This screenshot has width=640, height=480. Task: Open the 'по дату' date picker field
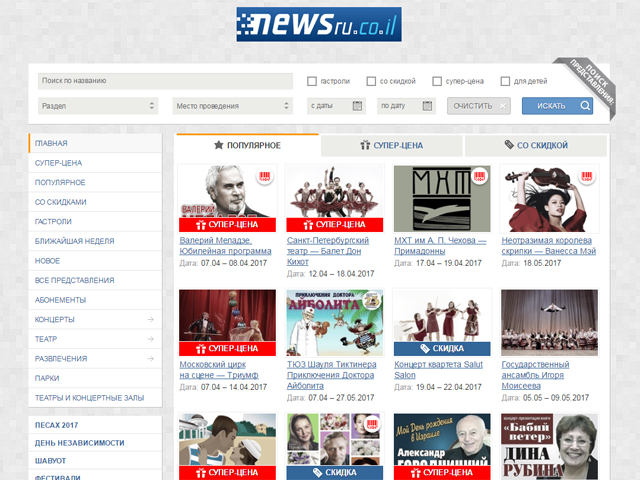coord(407,106)
